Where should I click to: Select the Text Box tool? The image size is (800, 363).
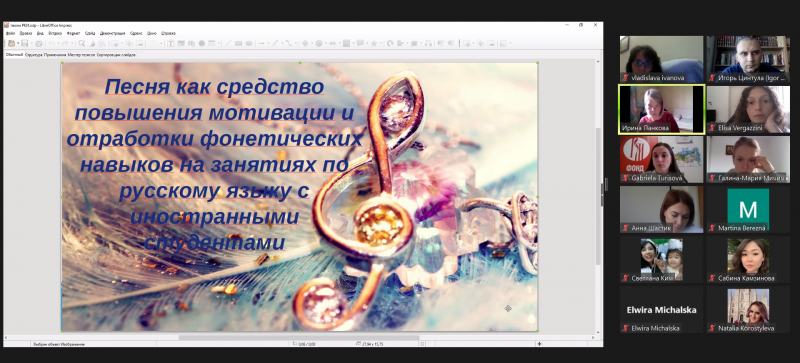pyautogui.click(x=170, y=43)
